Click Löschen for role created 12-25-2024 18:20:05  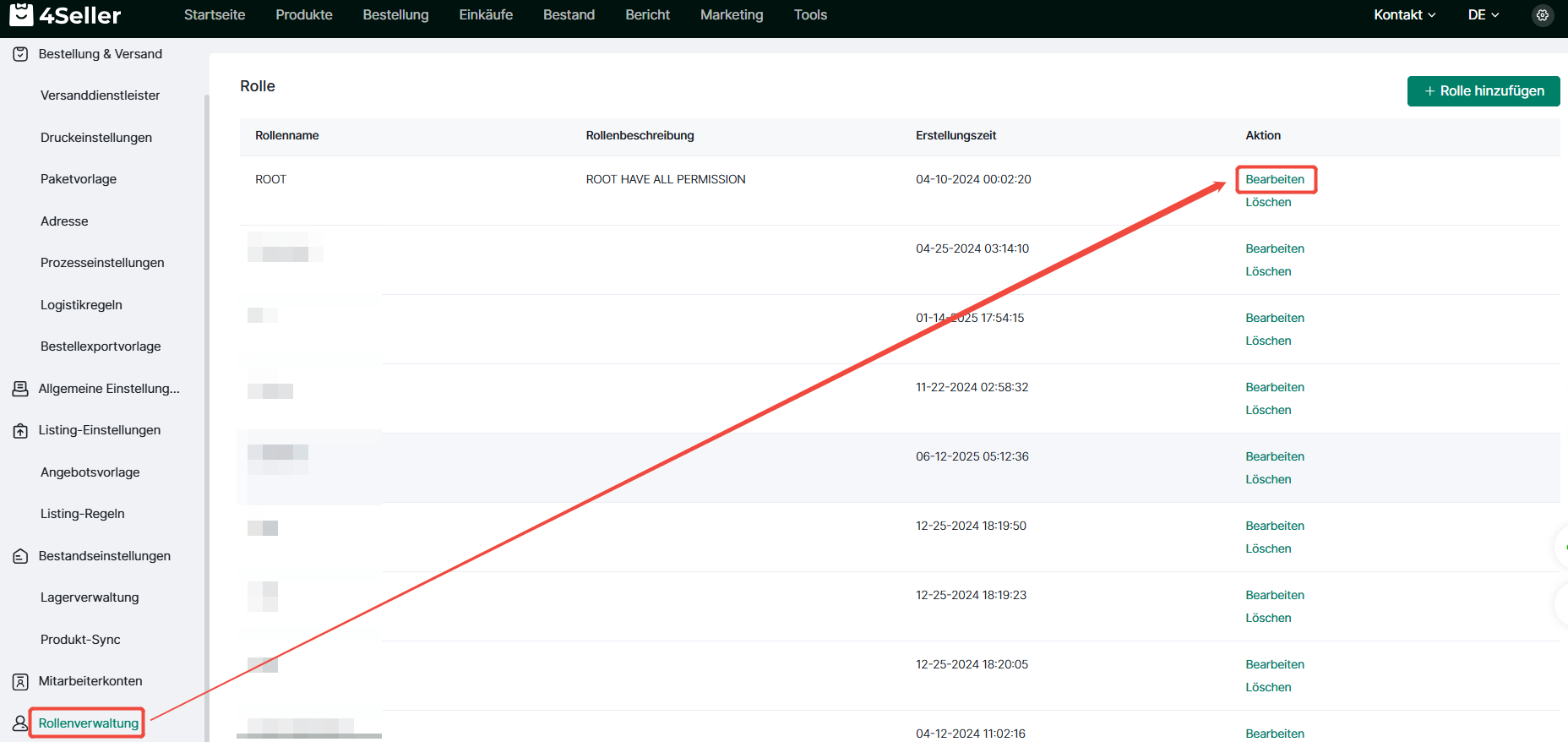1268,687
